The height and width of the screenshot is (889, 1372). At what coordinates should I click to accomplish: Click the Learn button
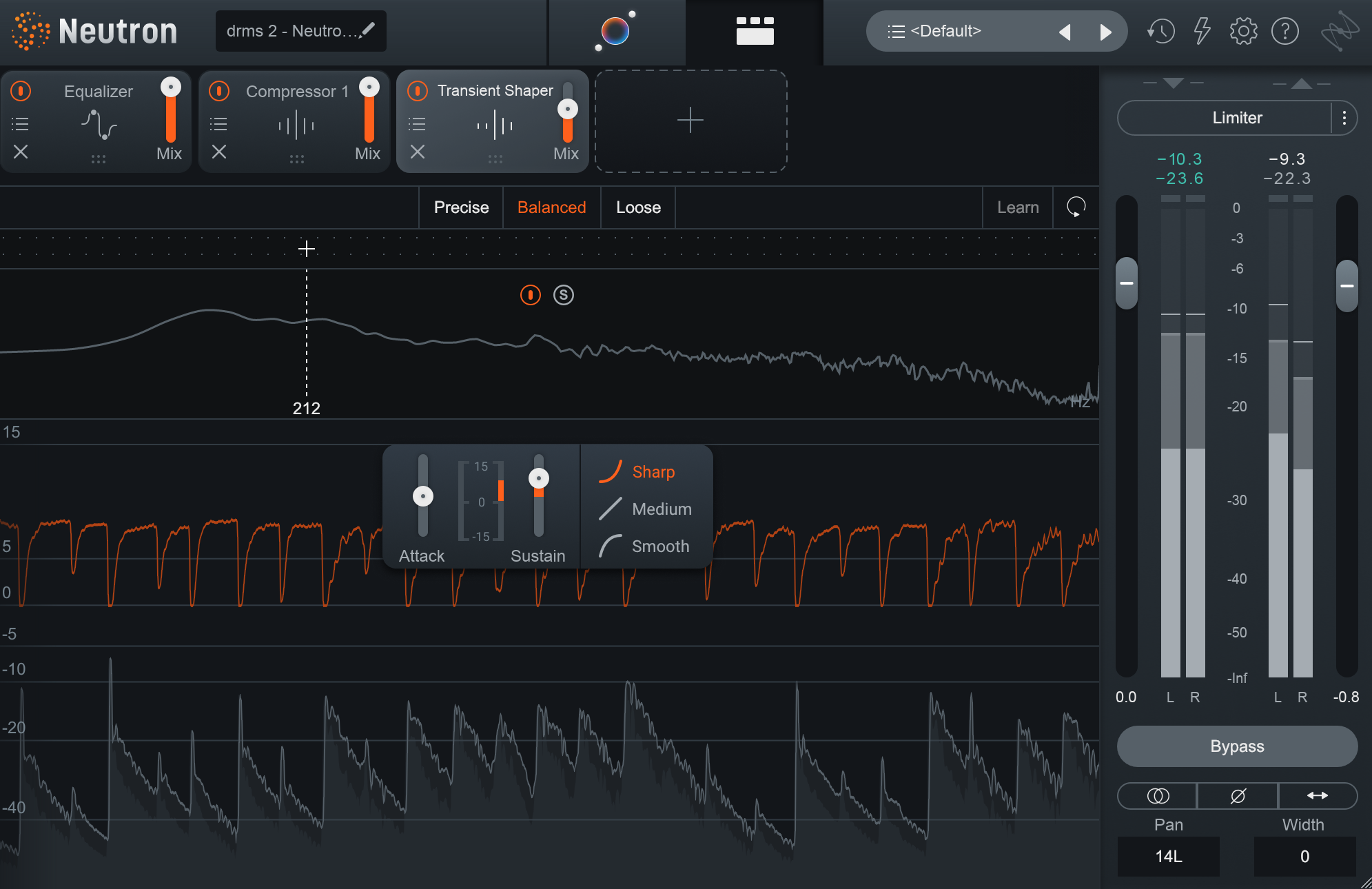1018,207
